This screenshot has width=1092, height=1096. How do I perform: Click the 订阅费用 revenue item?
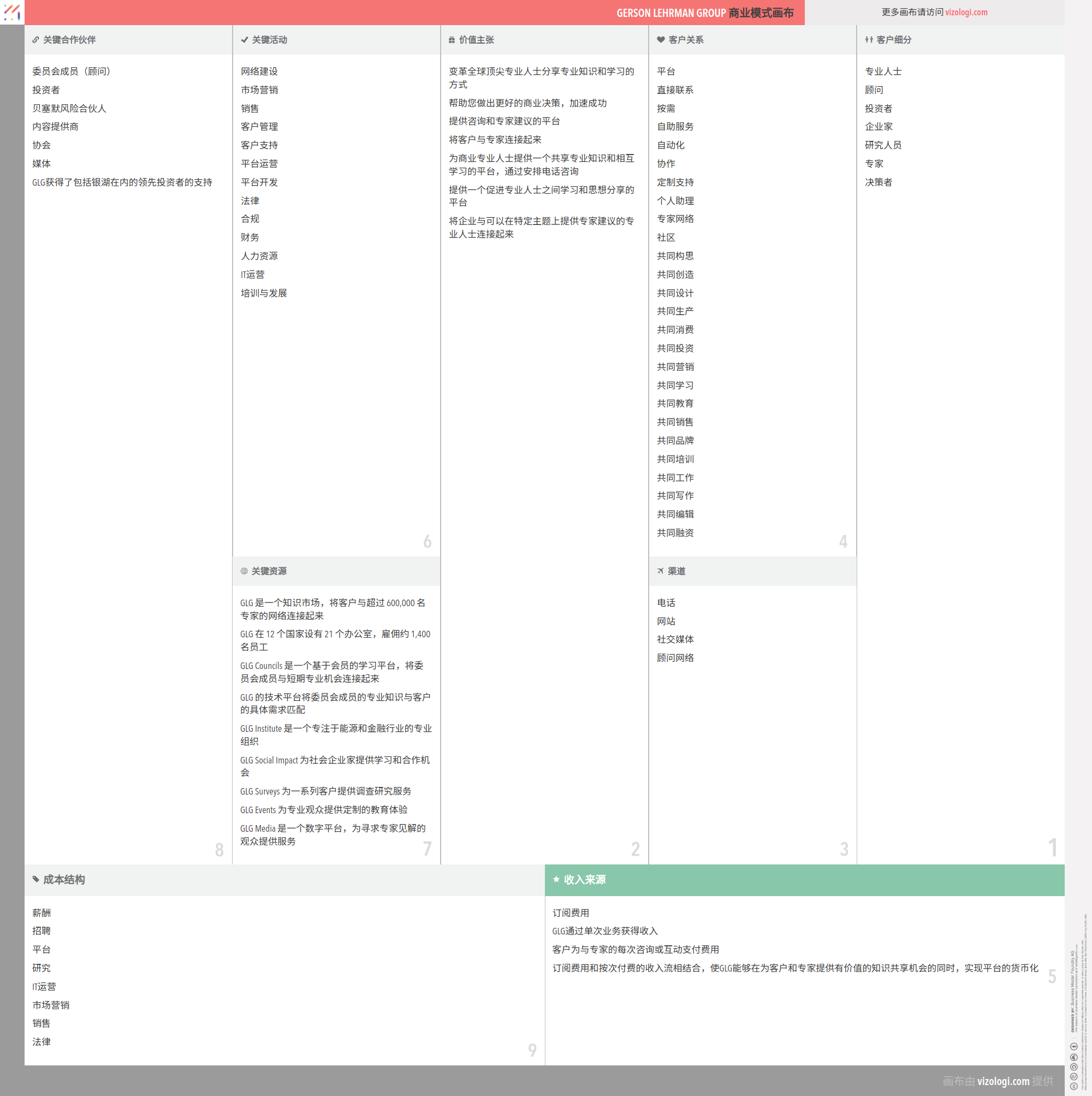point(571,913)
